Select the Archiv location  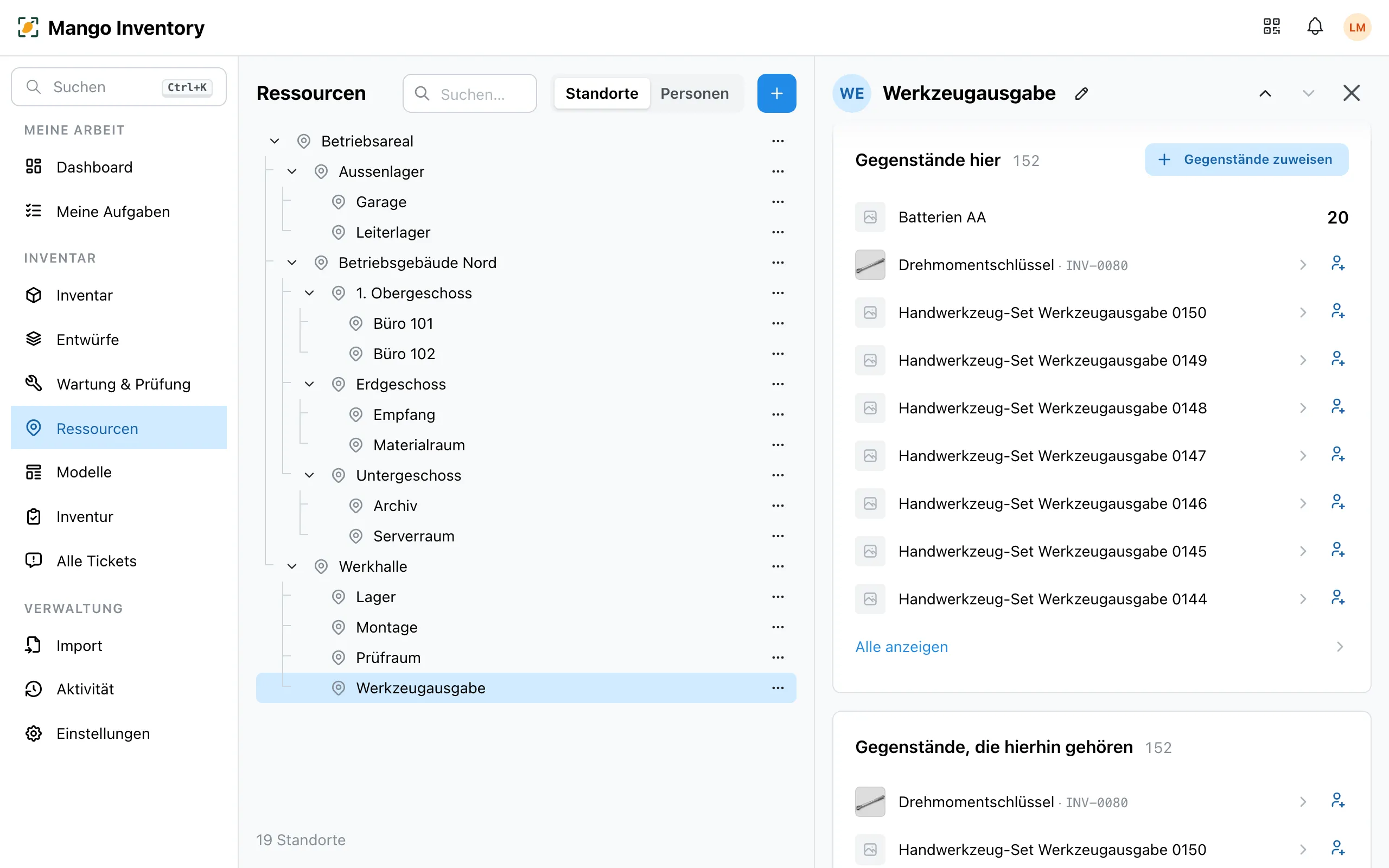point(395,506)
